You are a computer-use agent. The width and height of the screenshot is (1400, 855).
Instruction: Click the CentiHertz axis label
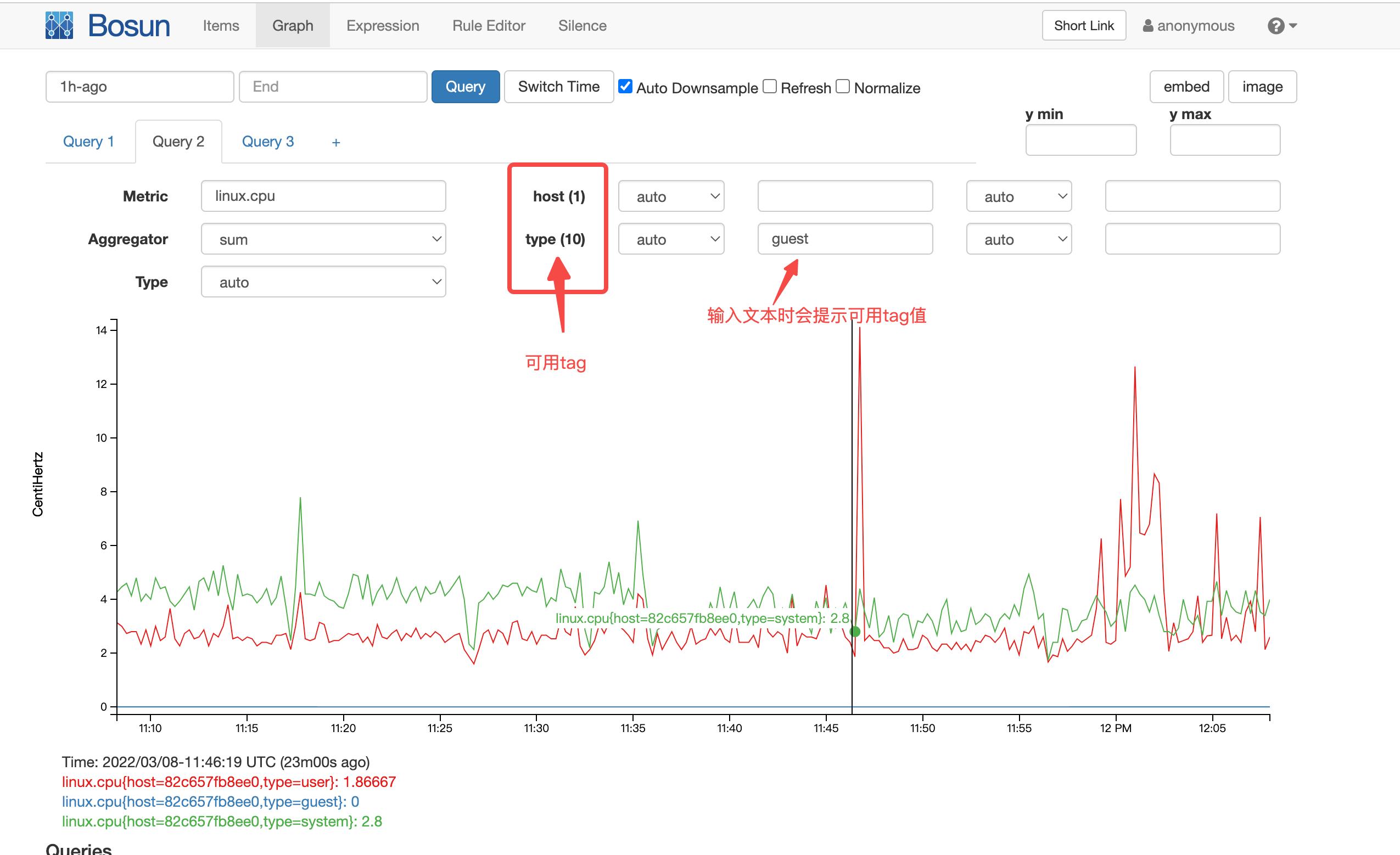point(37,484)
